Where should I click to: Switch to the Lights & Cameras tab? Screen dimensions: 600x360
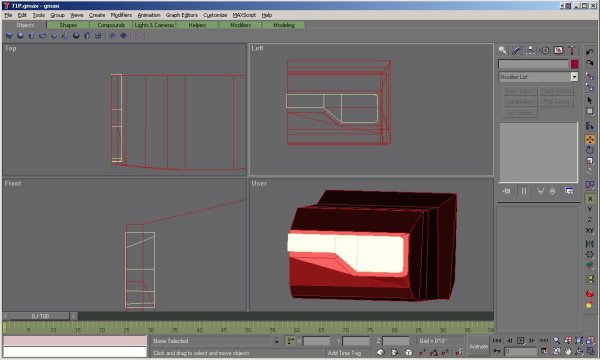(x=154, y=25)
